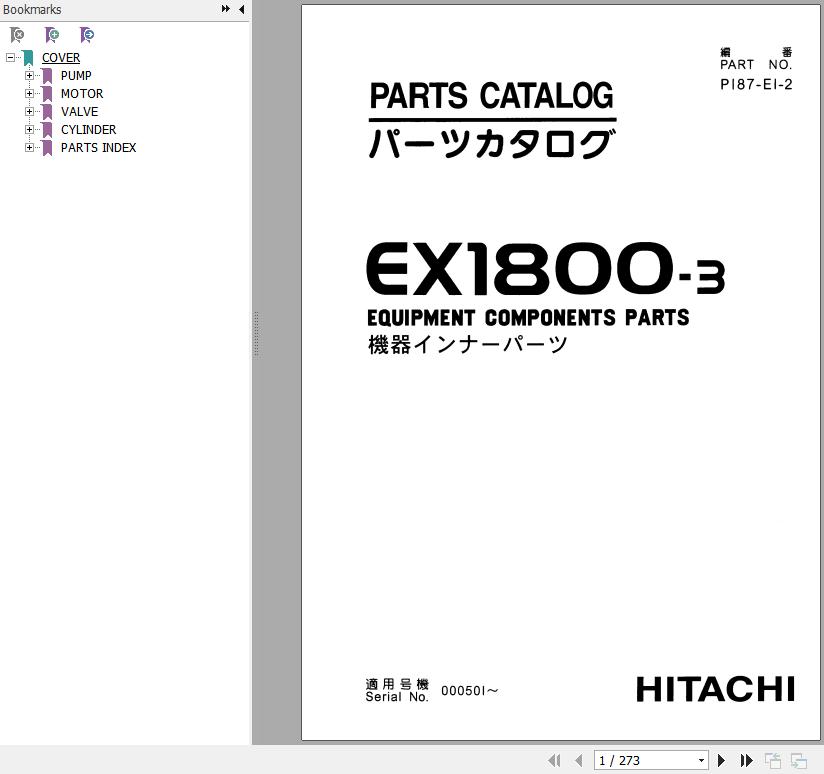Click the purple MOTOR bookmark ribbon icon

pos(47,94)
